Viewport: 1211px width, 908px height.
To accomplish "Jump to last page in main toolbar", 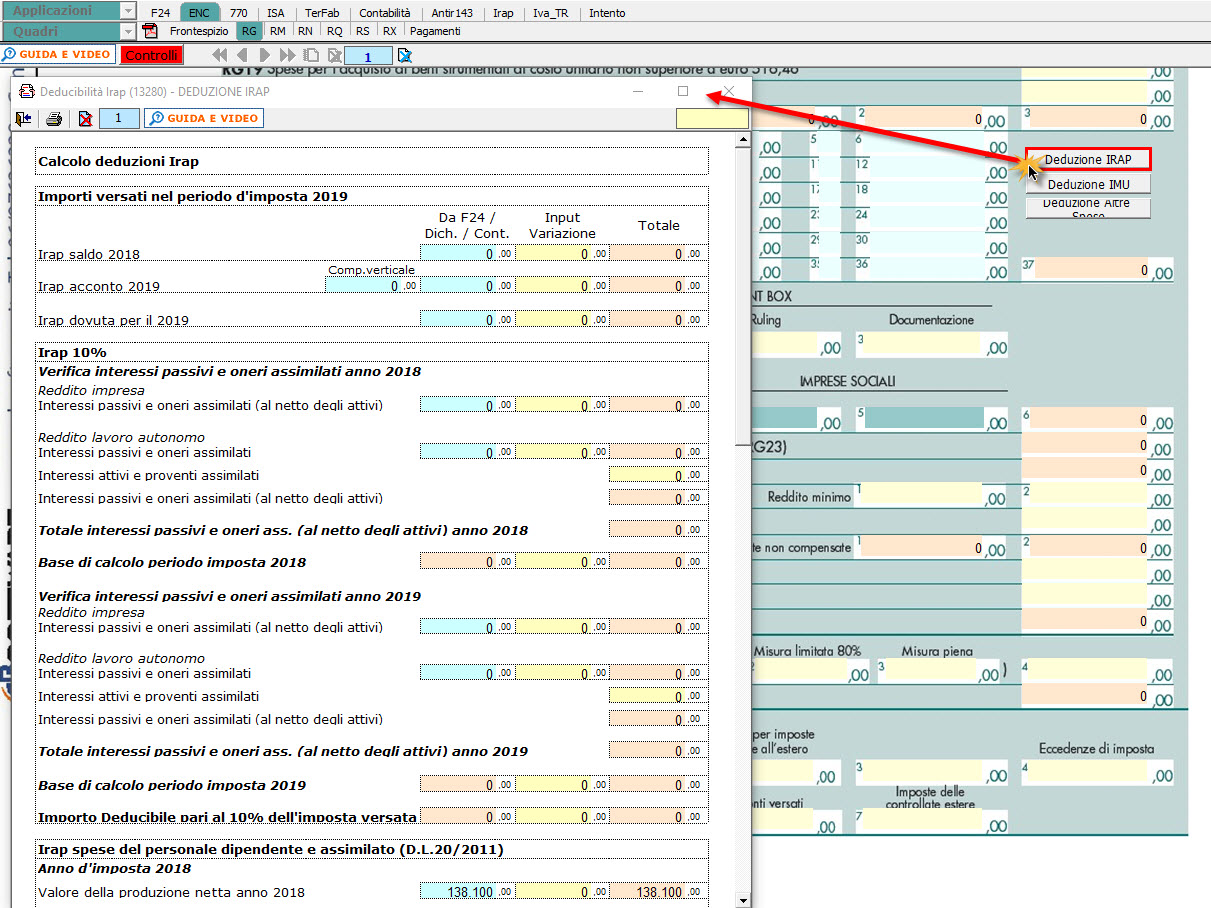I will click(x=288, y=55).
